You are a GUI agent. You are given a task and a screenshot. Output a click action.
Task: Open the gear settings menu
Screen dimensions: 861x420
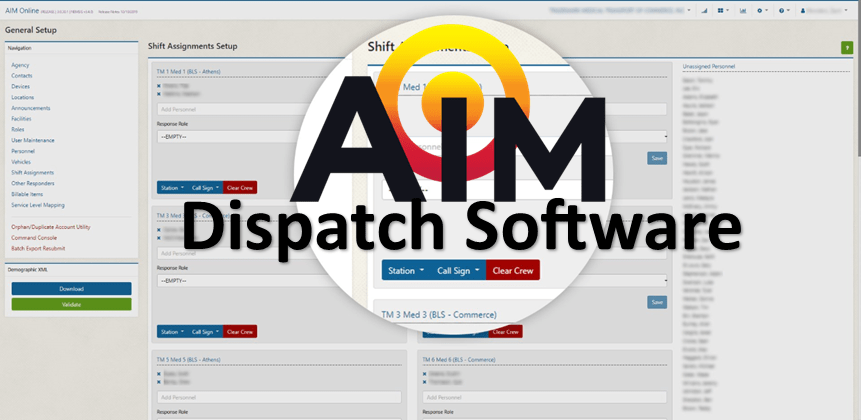pyautogui.click(x=762, y=10)
